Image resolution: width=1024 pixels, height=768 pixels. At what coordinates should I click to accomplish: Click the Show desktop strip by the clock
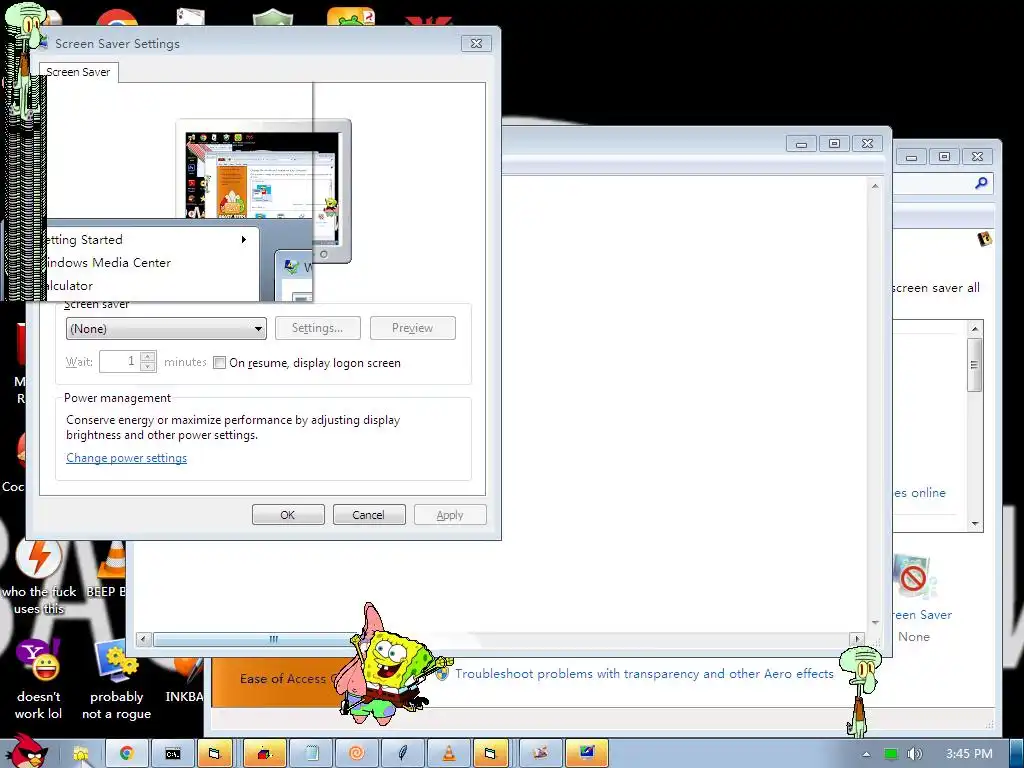coord(1017,754)
